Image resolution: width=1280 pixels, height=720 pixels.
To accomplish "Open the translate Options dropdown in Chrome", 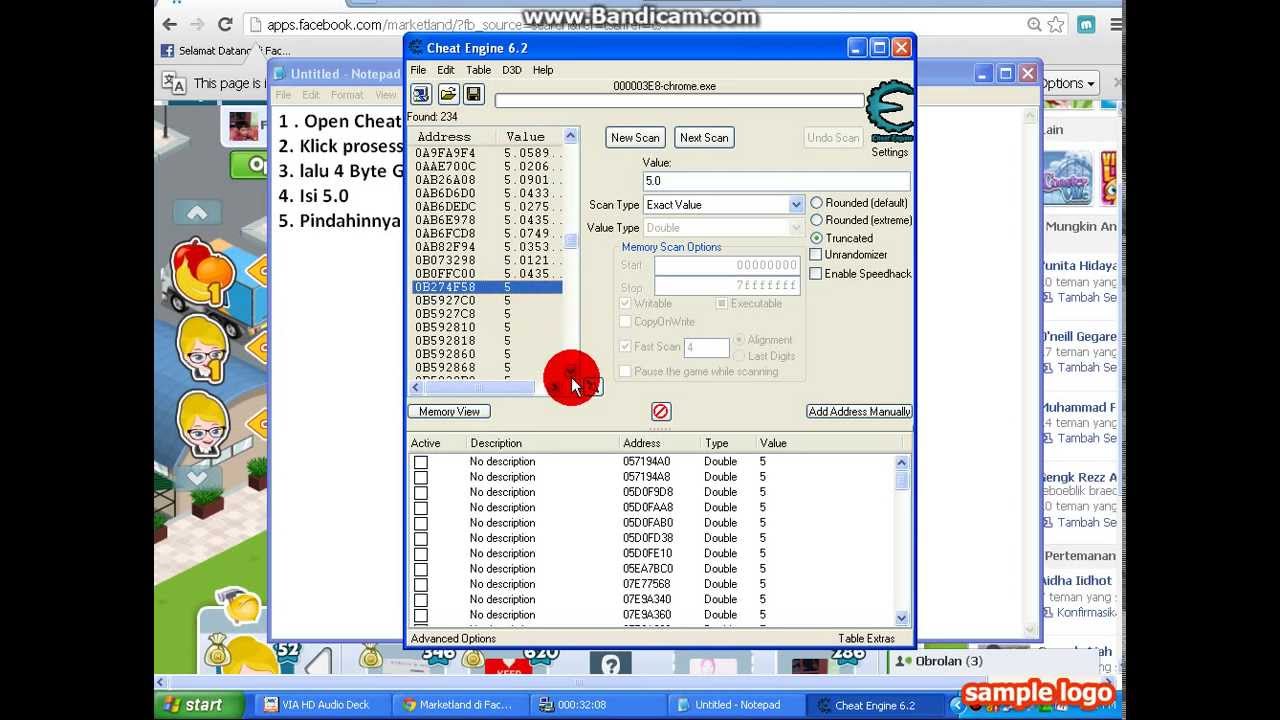I will pyautogui.click(x=1068, y=83).
